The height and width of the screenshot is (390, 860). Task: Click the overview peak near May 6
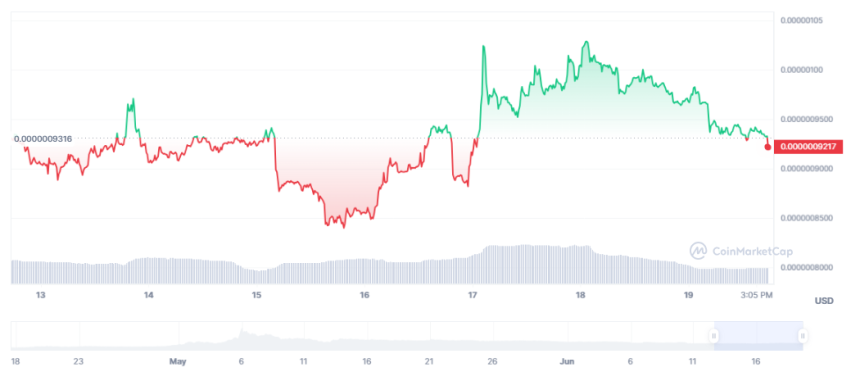click(242, 330)
